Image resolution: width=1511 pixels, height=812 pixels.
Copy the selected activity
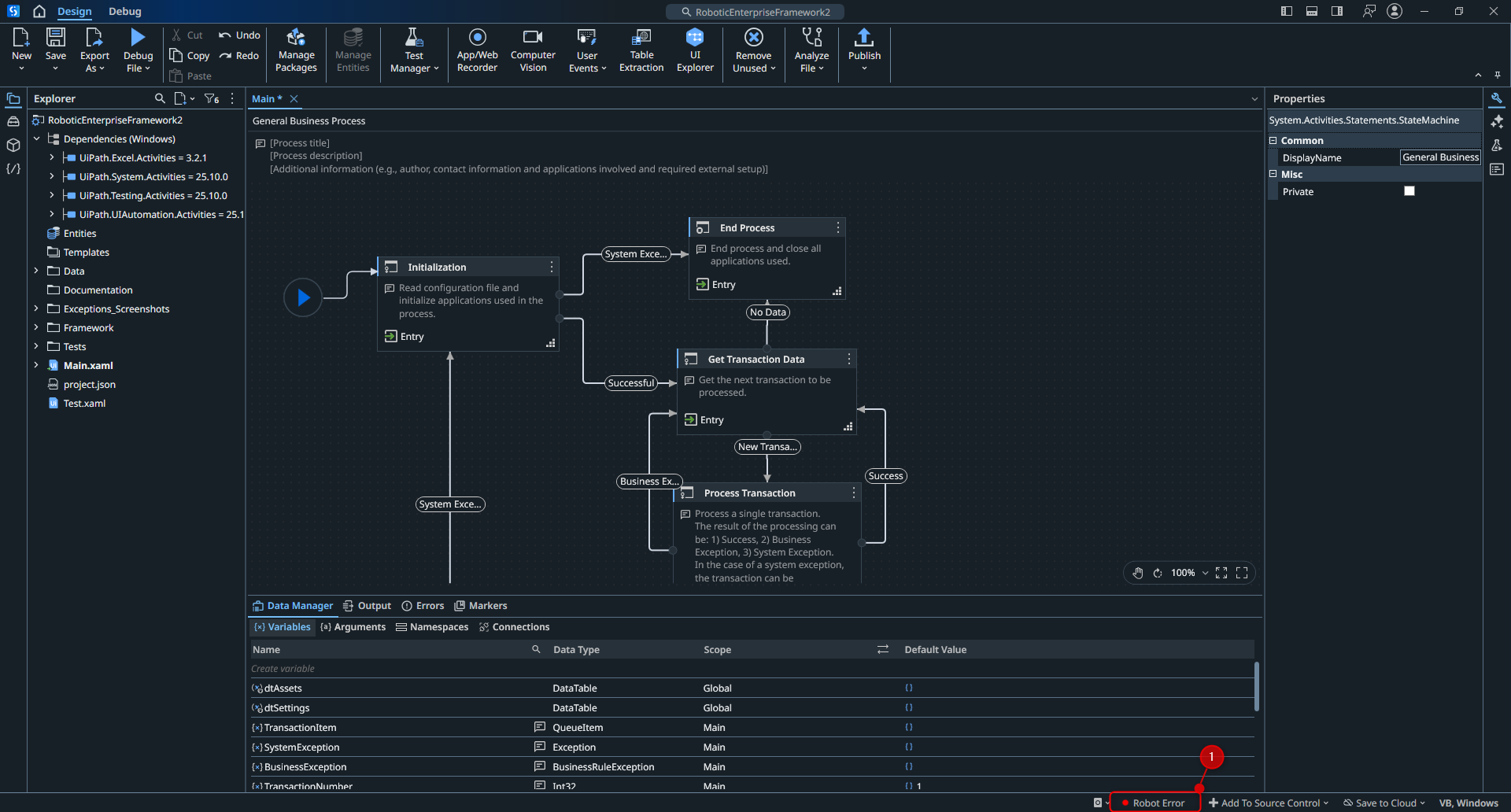coord(190,56)
